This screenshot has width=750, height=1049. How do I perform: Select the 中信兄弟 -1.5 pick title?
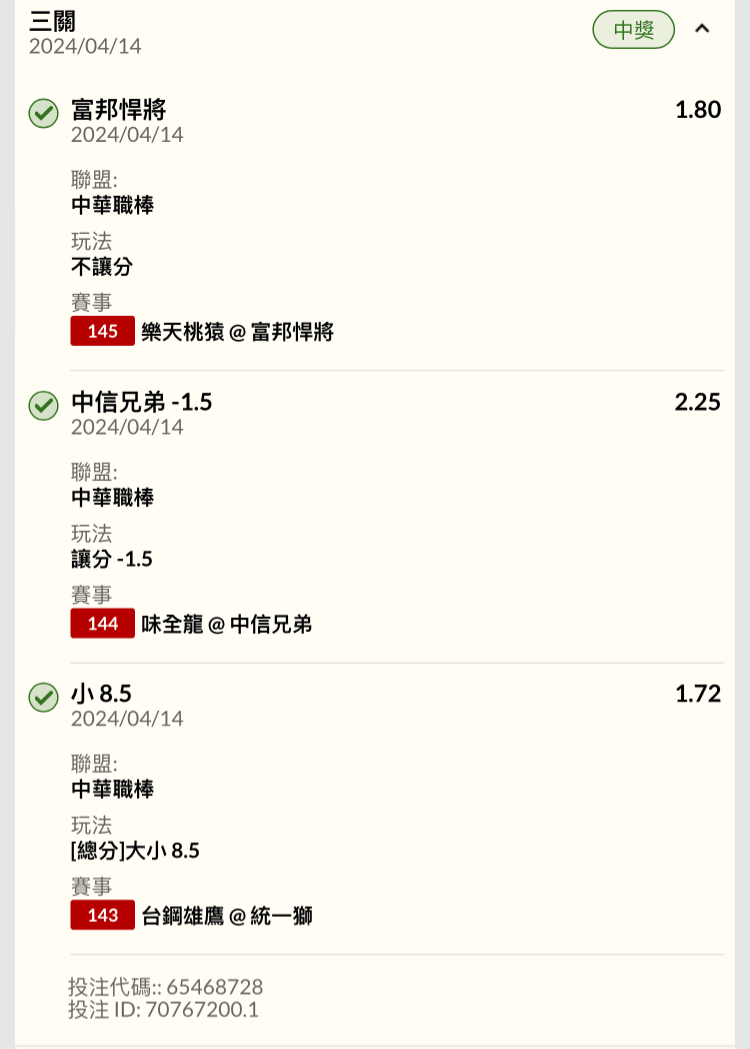pyautogui.click(x=141, y=401)
